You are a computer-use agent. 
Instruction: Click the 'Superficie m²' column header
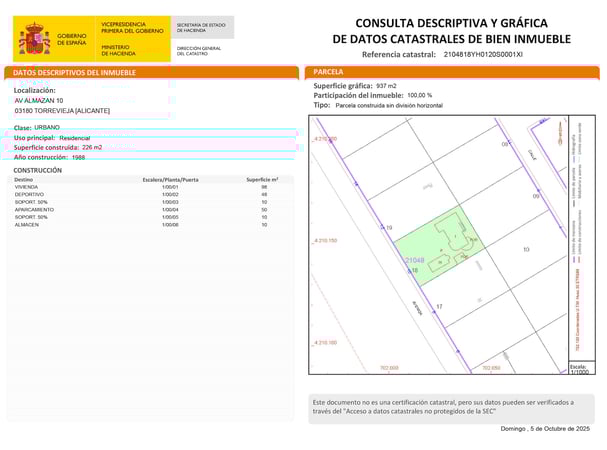pyautogui.click(x=262, y=180)
